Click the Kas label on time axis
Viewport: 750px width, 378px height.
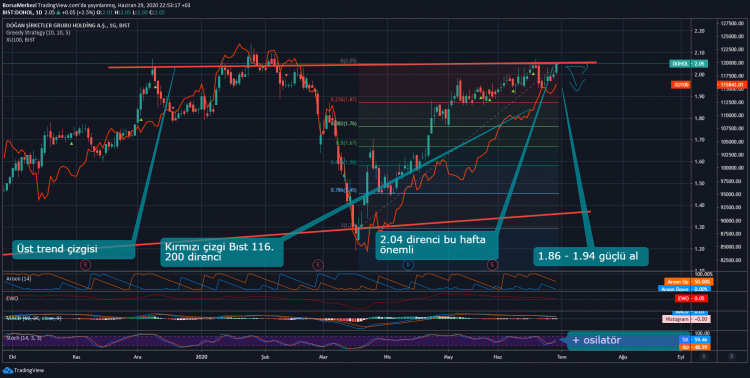pyautogui.click(x=76, y=356)
